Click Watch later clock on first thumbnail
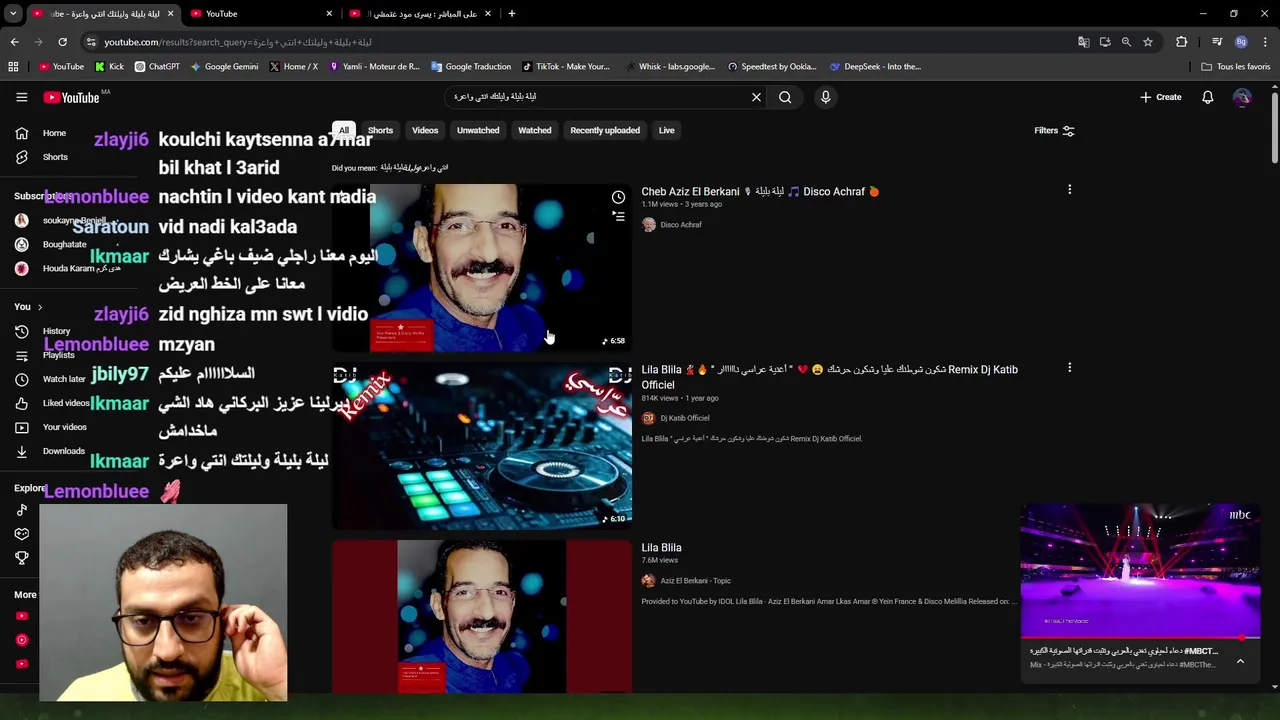Viewport: 1280px width, 720px height. point(618,197)
